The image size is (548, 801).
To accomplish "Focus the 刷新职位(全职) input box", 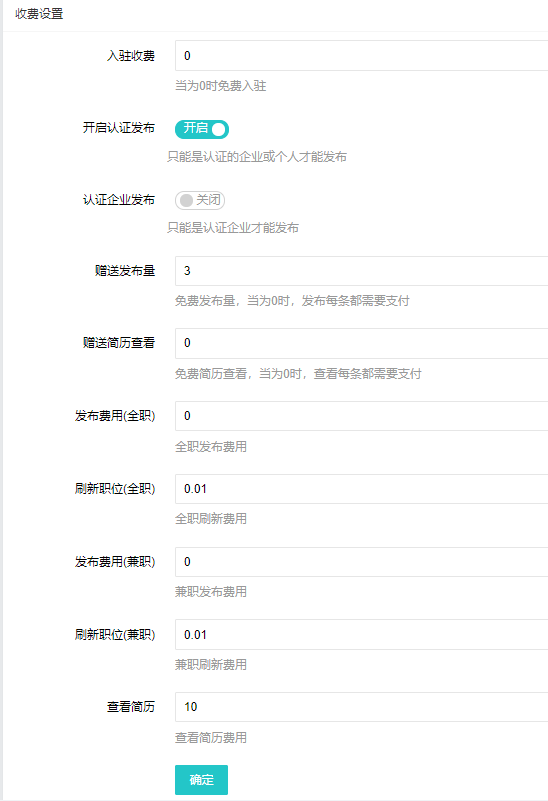I will (362, 489).
